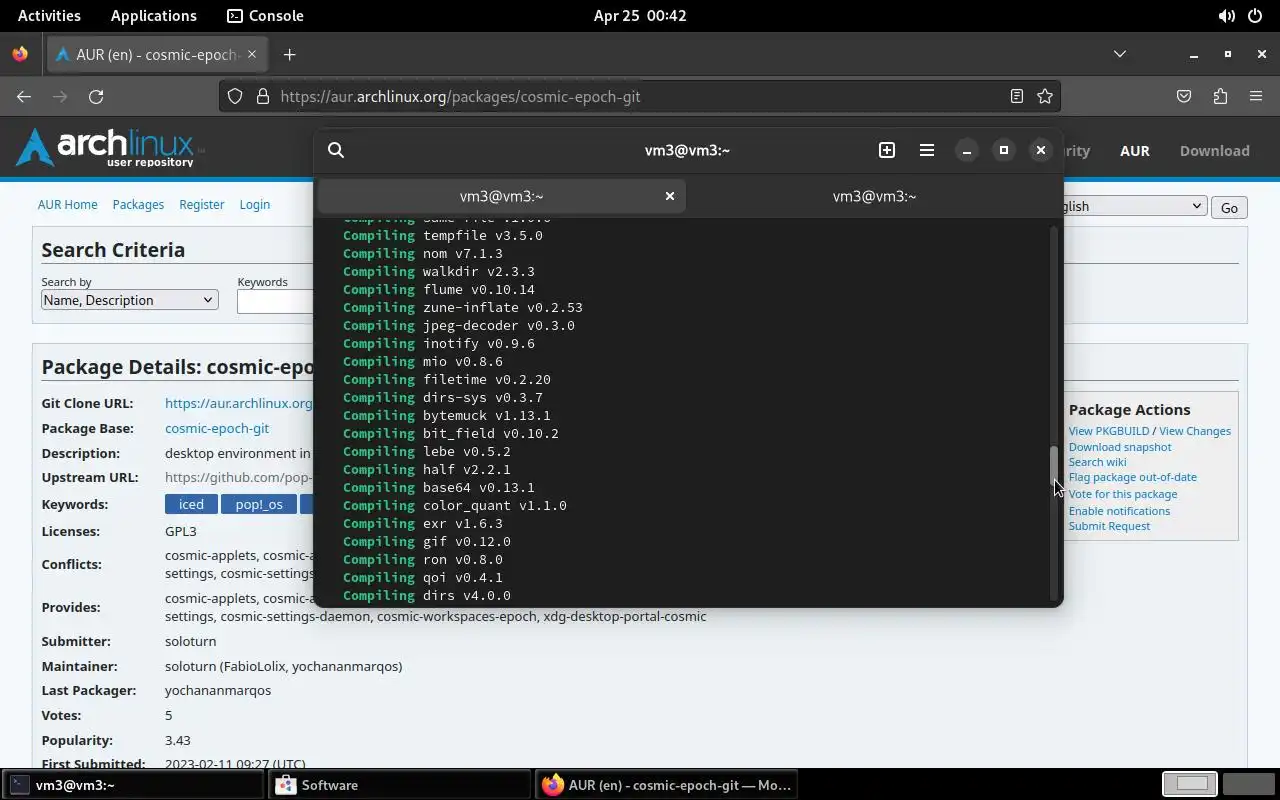Open the Packages link
The width and height of the screenshot is (1280, 800).
(138, 204)
